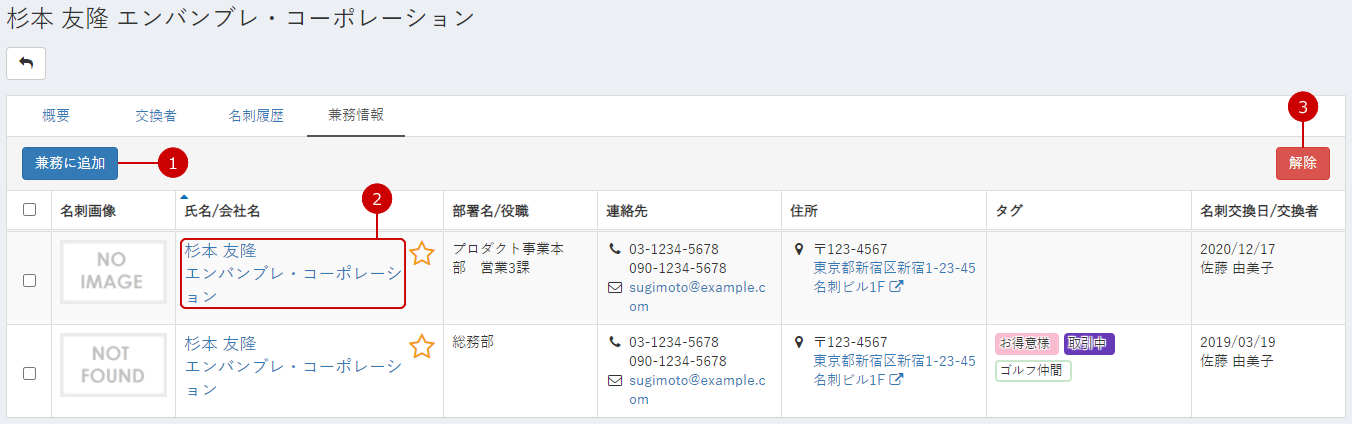Switch to the 交換者 tab
The width and height of the screenshot is (1352, 424).
[156, 116]
